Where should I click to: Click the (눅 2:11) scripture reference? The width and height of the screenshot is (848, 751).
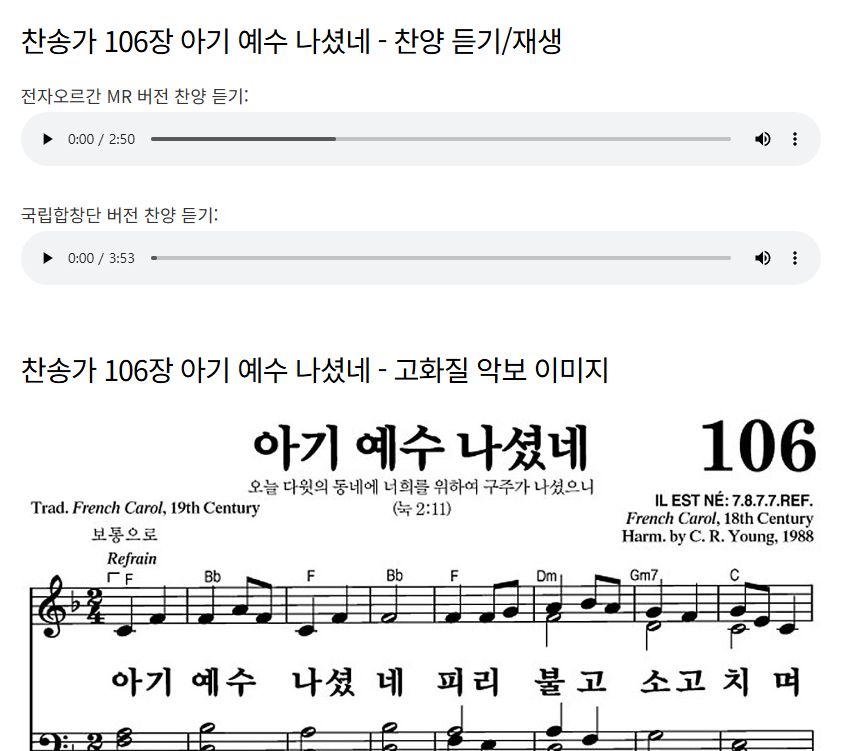pyautogui.click(x=422, y=509)
